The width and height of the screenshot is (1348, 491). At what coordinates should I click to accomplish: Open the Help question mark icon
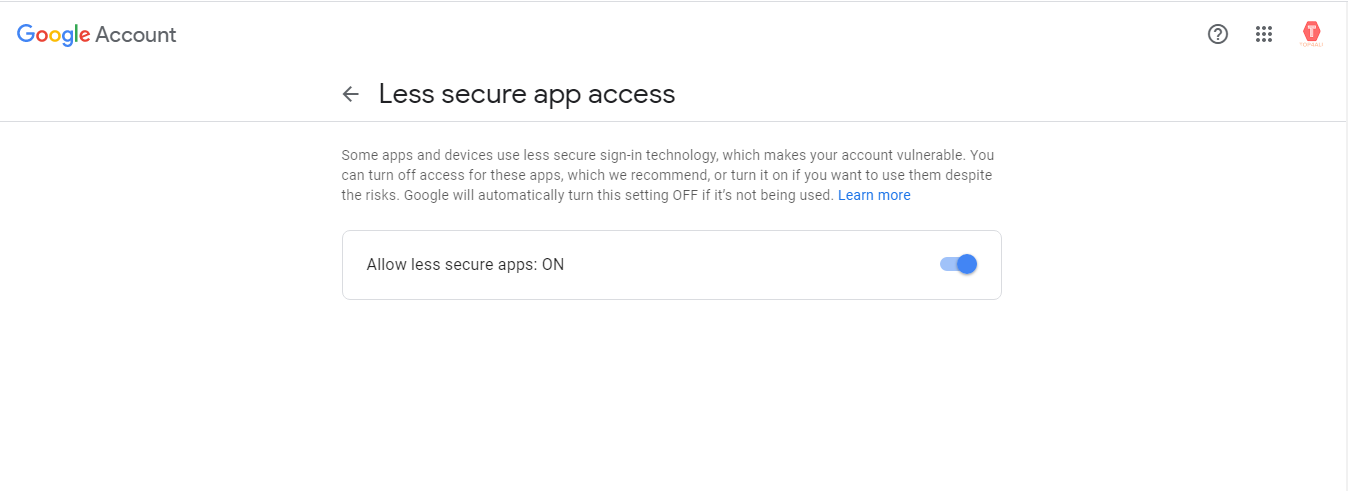click(1217, 34)
